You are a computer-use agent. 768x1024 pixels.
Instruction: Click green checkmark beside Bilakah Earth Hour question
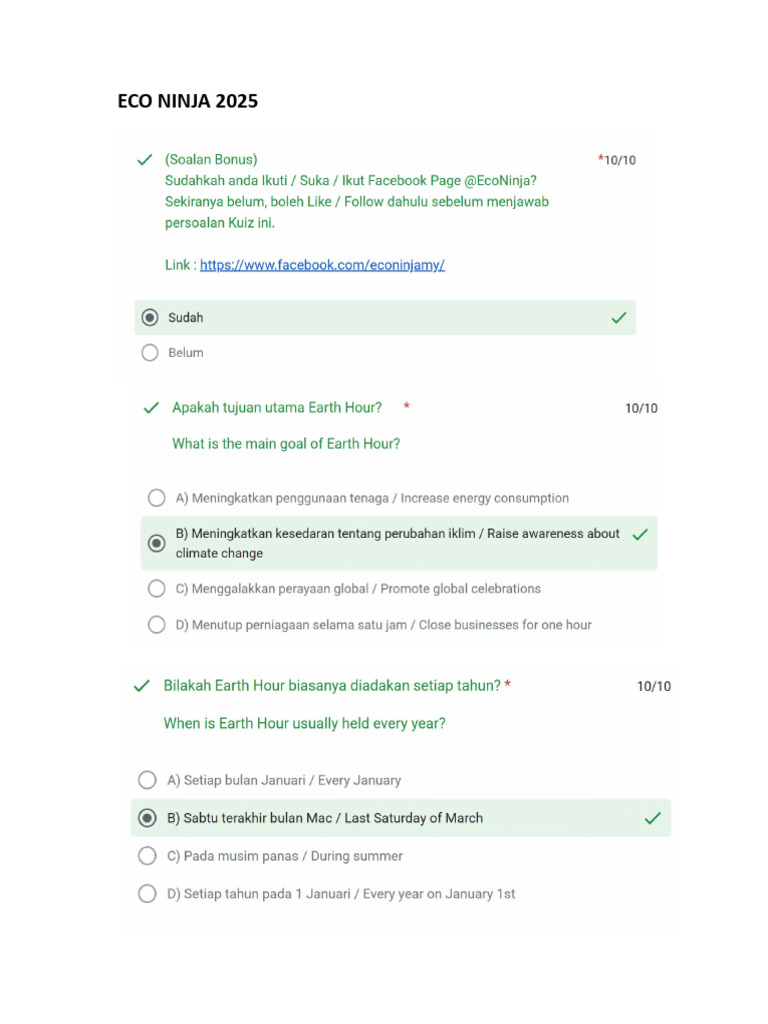click(142, 686)
